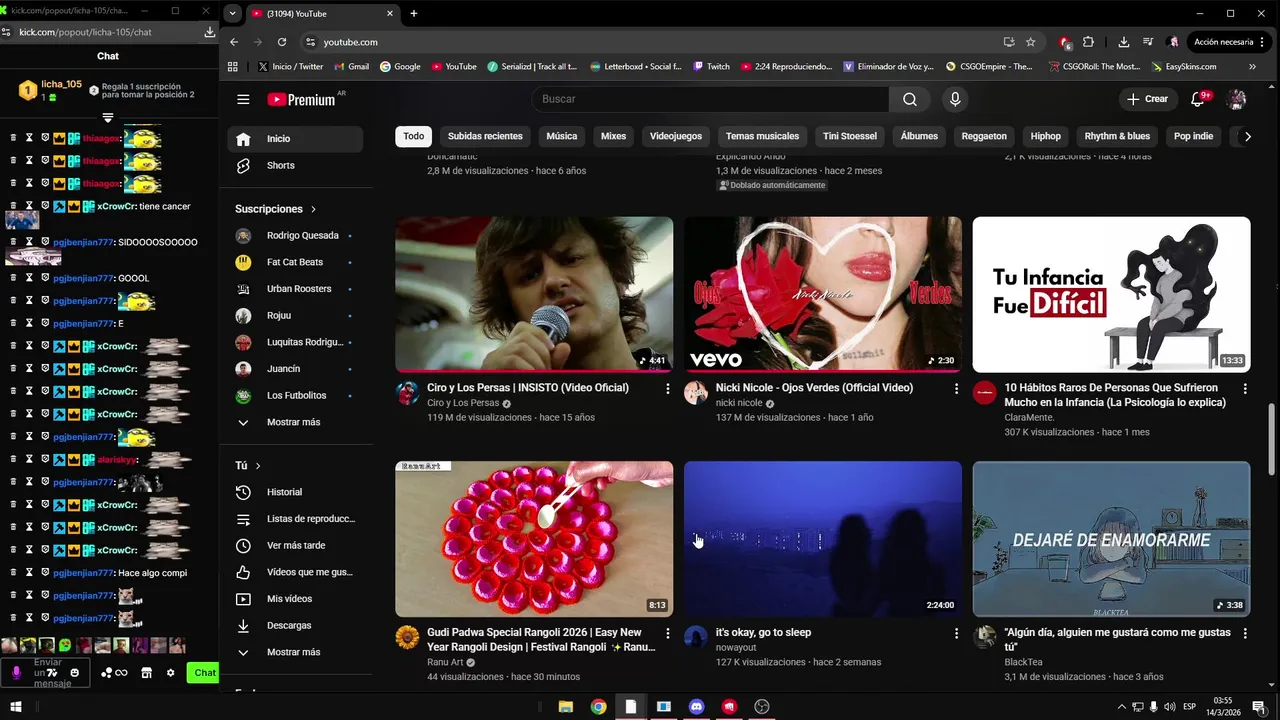1280x720 pixels.
Task: Open YouTube notifications bell
Action: (1198, 99)
